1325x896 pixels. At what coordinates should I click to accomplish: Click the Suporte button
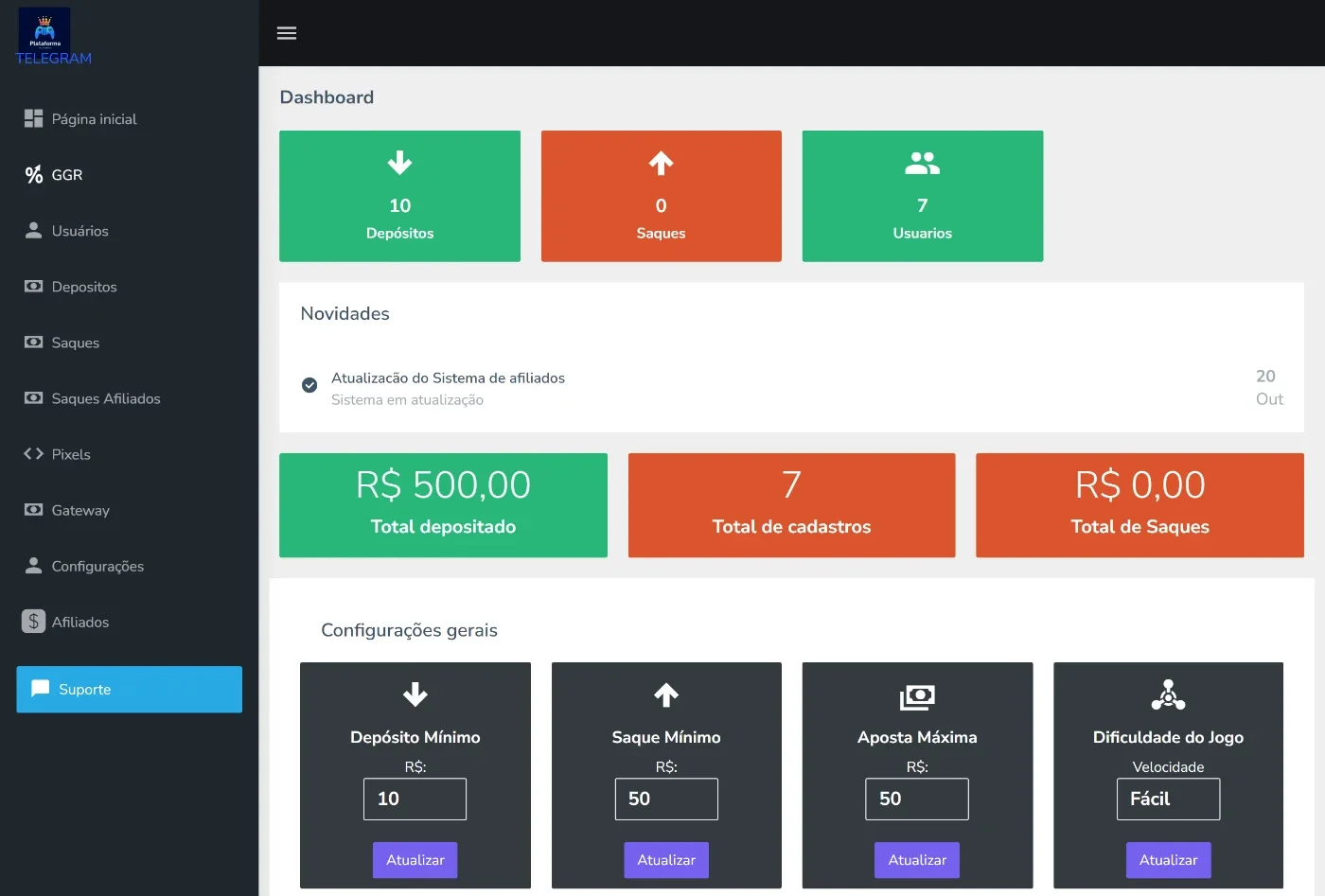coord(129,689)
